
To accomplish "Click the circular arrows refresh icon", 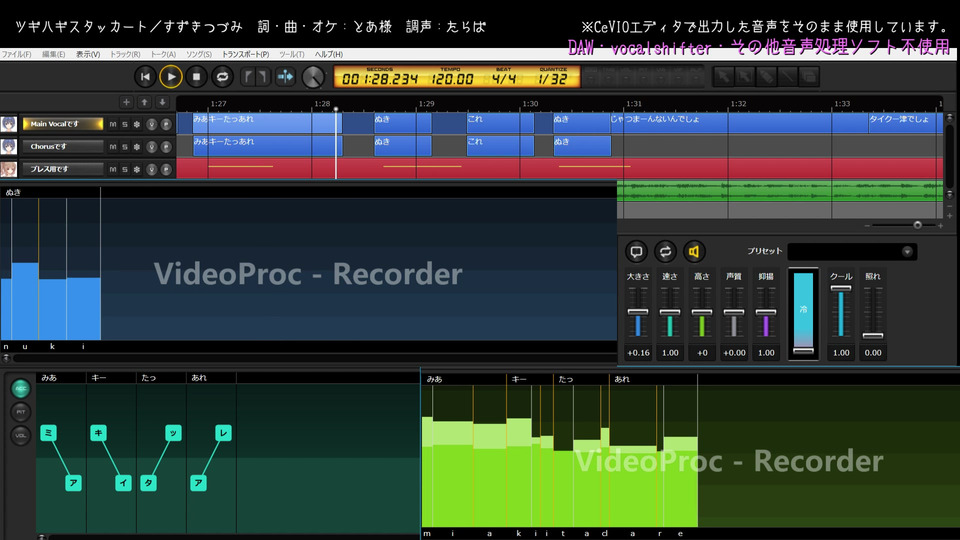I will pos(665,252).
